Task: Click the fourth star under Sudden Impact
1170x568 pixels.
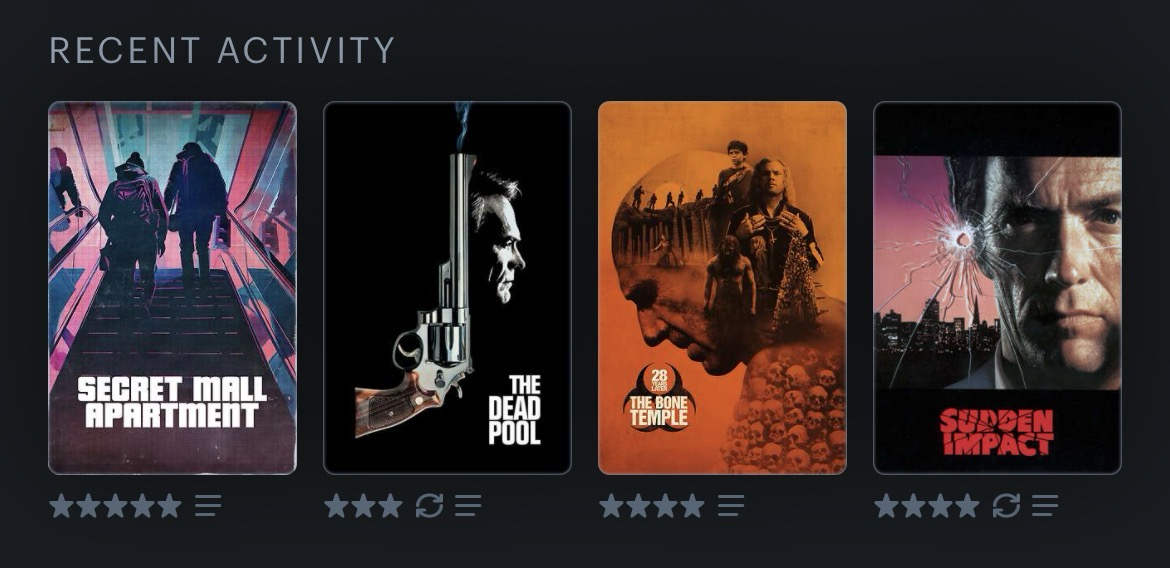Action: coord(967,505)
